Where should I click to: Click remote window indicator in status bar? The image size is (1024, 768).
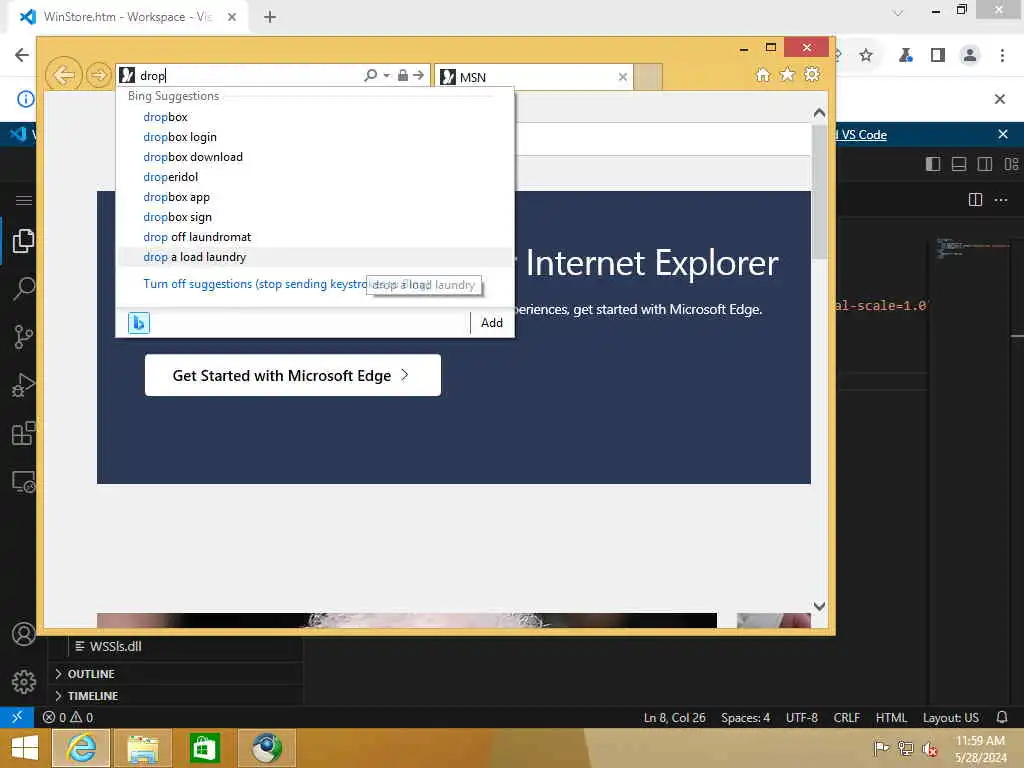pos(17,717)
